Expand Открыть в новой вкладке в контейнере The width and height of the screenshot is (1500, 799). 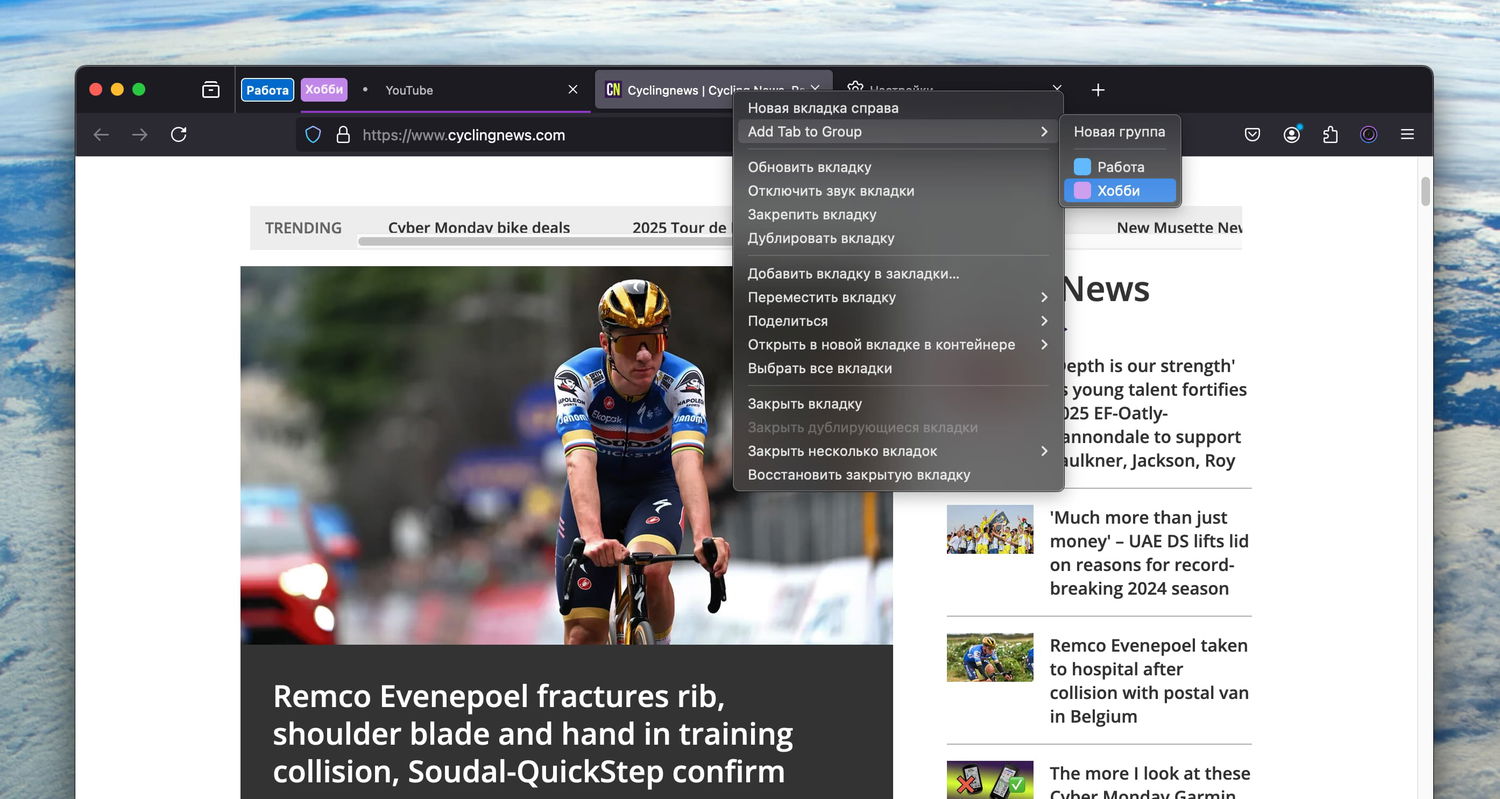pos(898,344)
